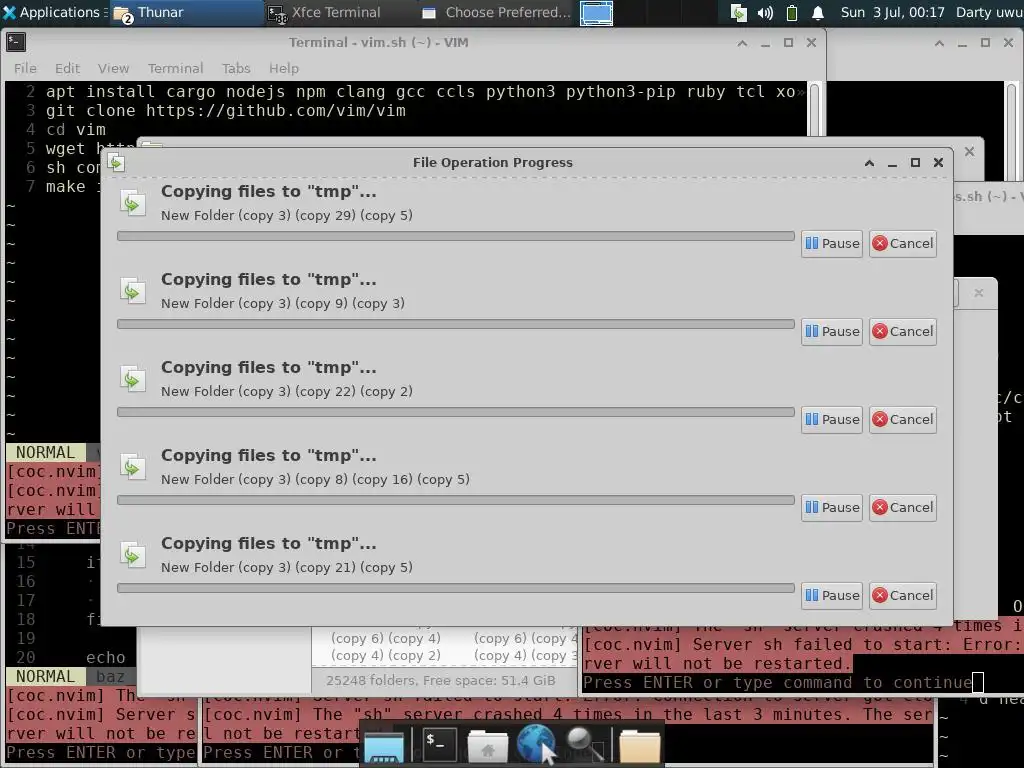
Task: Click the terminal icon in the VIM window titlebar
Action: (x=16, y=42)
